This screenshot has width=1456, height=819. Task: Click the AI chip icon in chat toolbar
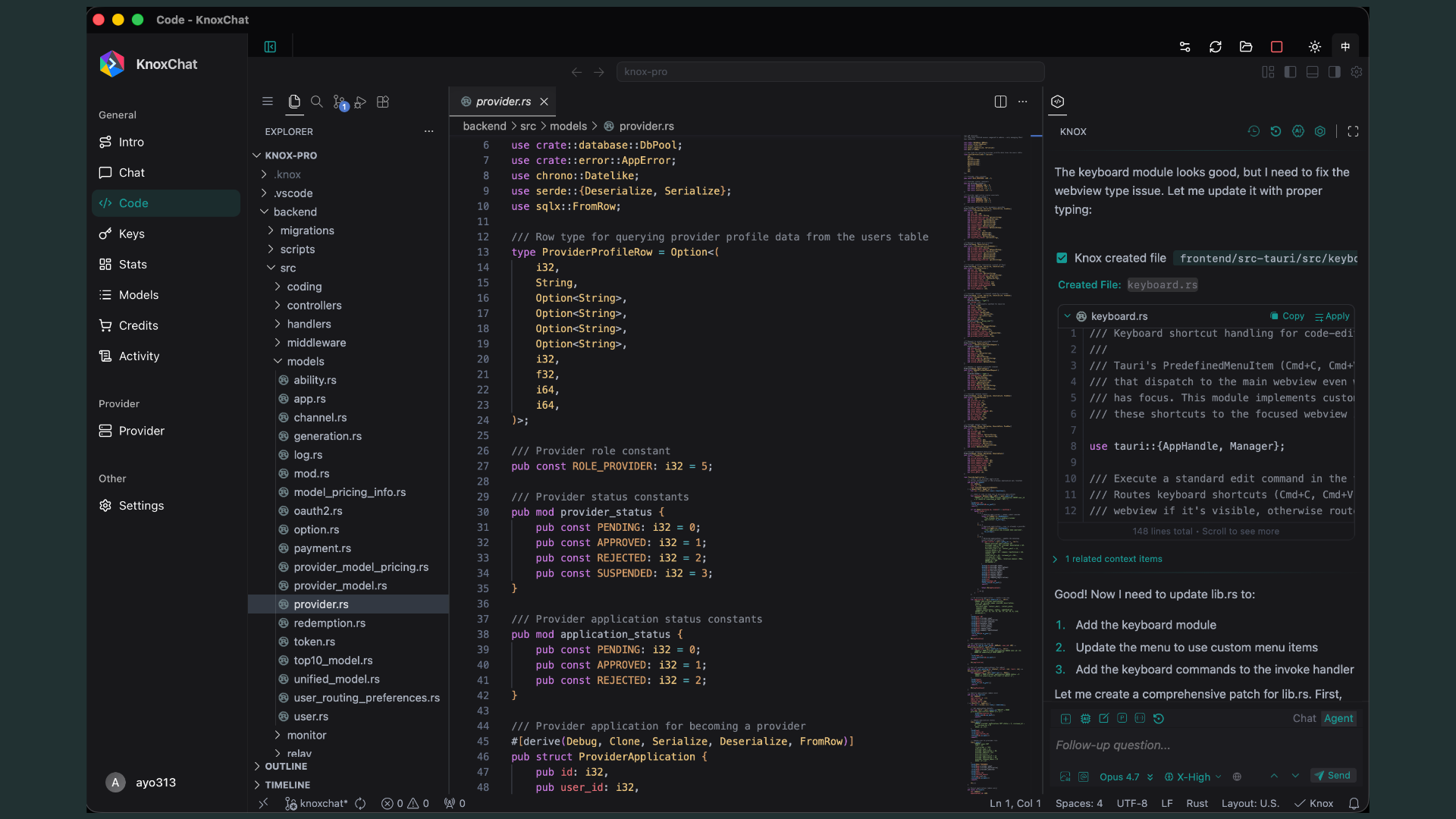1085,719
